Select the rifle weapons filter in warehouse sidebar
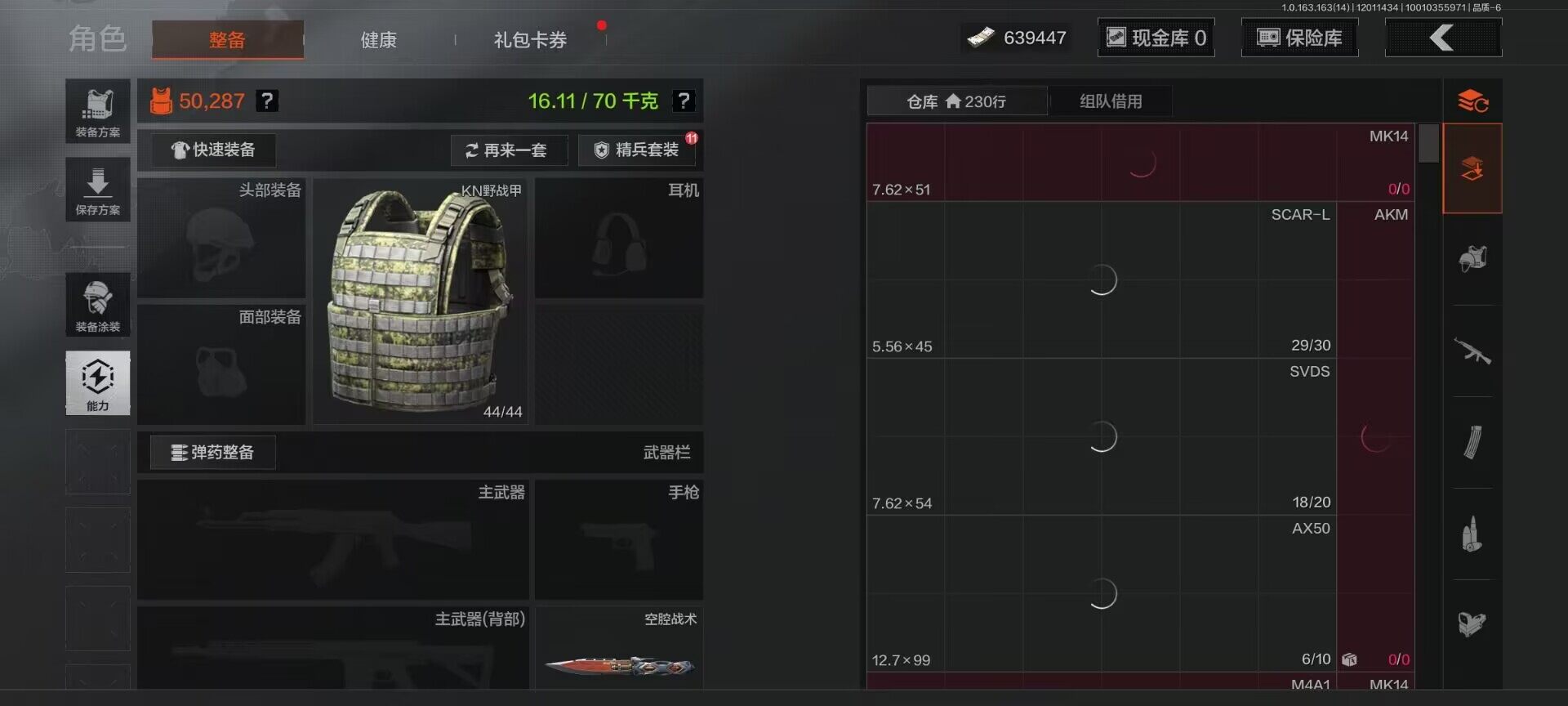 tap(1472, 351)
